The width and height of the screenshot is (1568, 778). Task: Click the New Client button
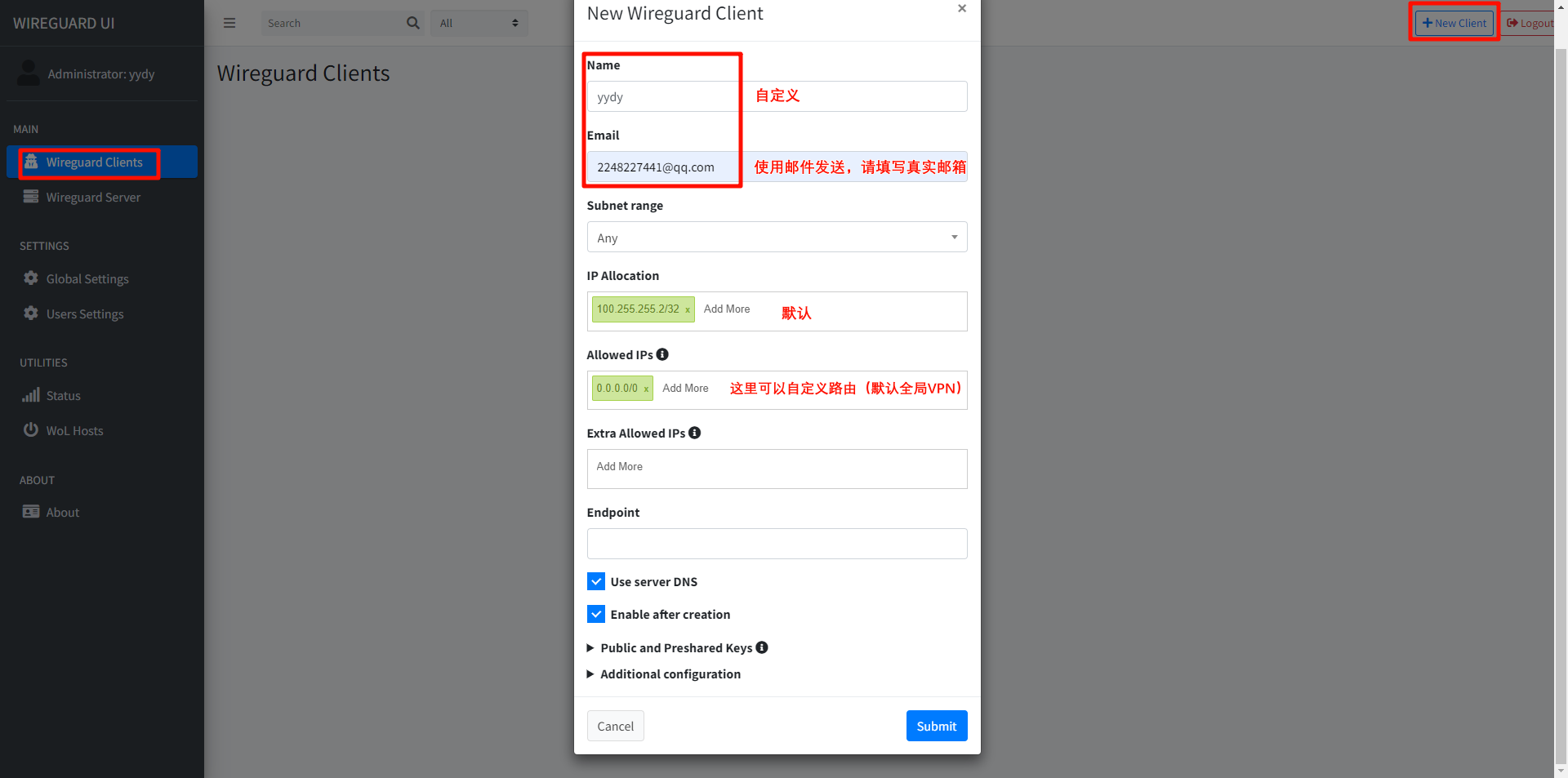tap(1454, 23)
